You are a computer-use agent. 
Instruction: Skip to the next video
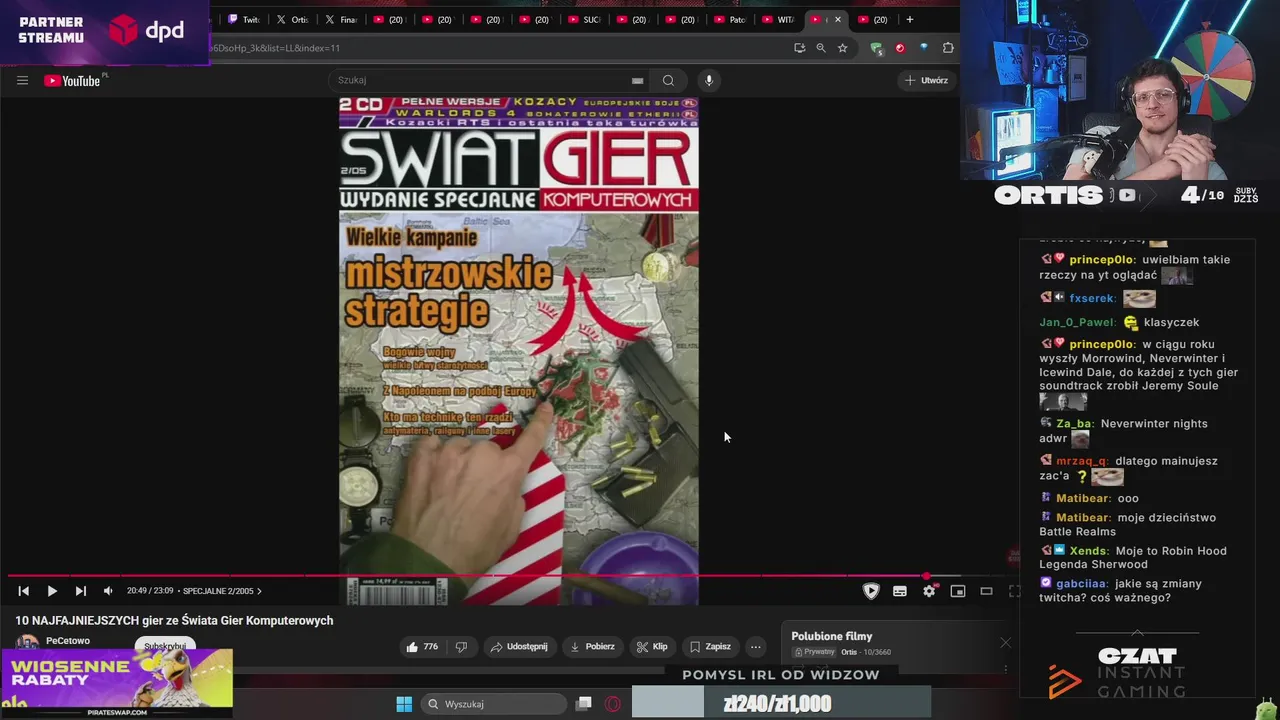[81, 591]
